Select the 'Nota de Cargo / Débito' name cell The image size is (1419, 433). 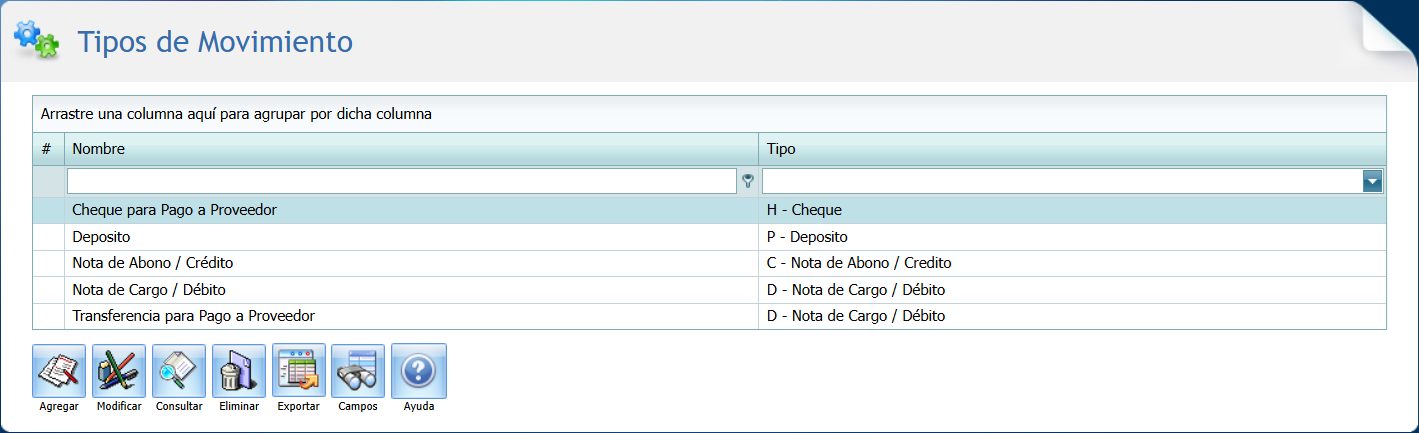coord(411,290)
